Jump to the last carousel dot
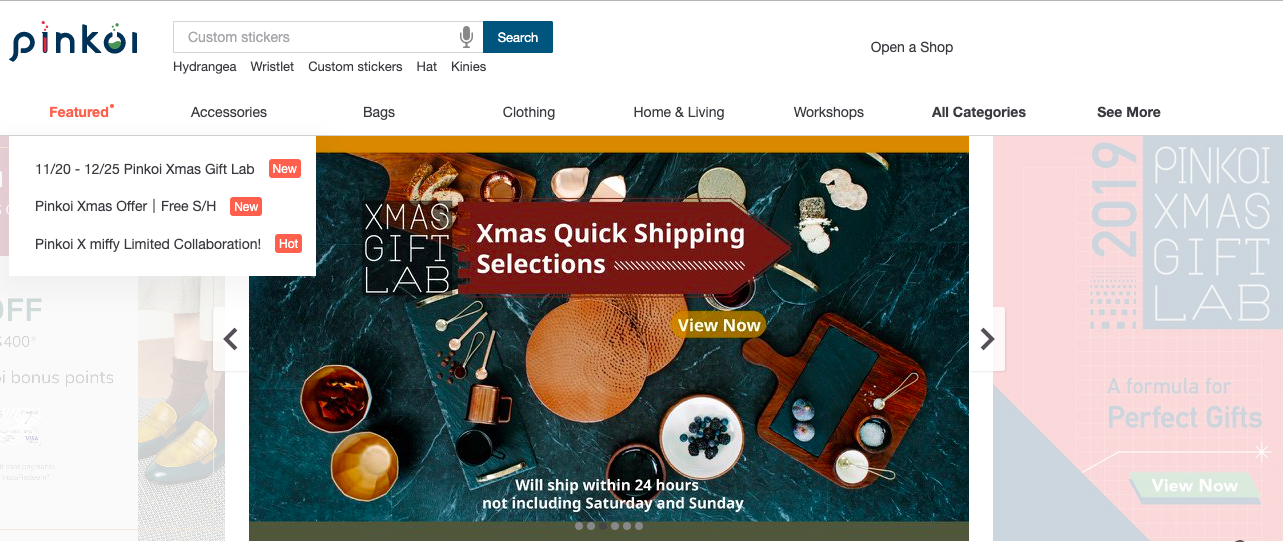This screenshot has height=542, width=1283. pos(639,526)
